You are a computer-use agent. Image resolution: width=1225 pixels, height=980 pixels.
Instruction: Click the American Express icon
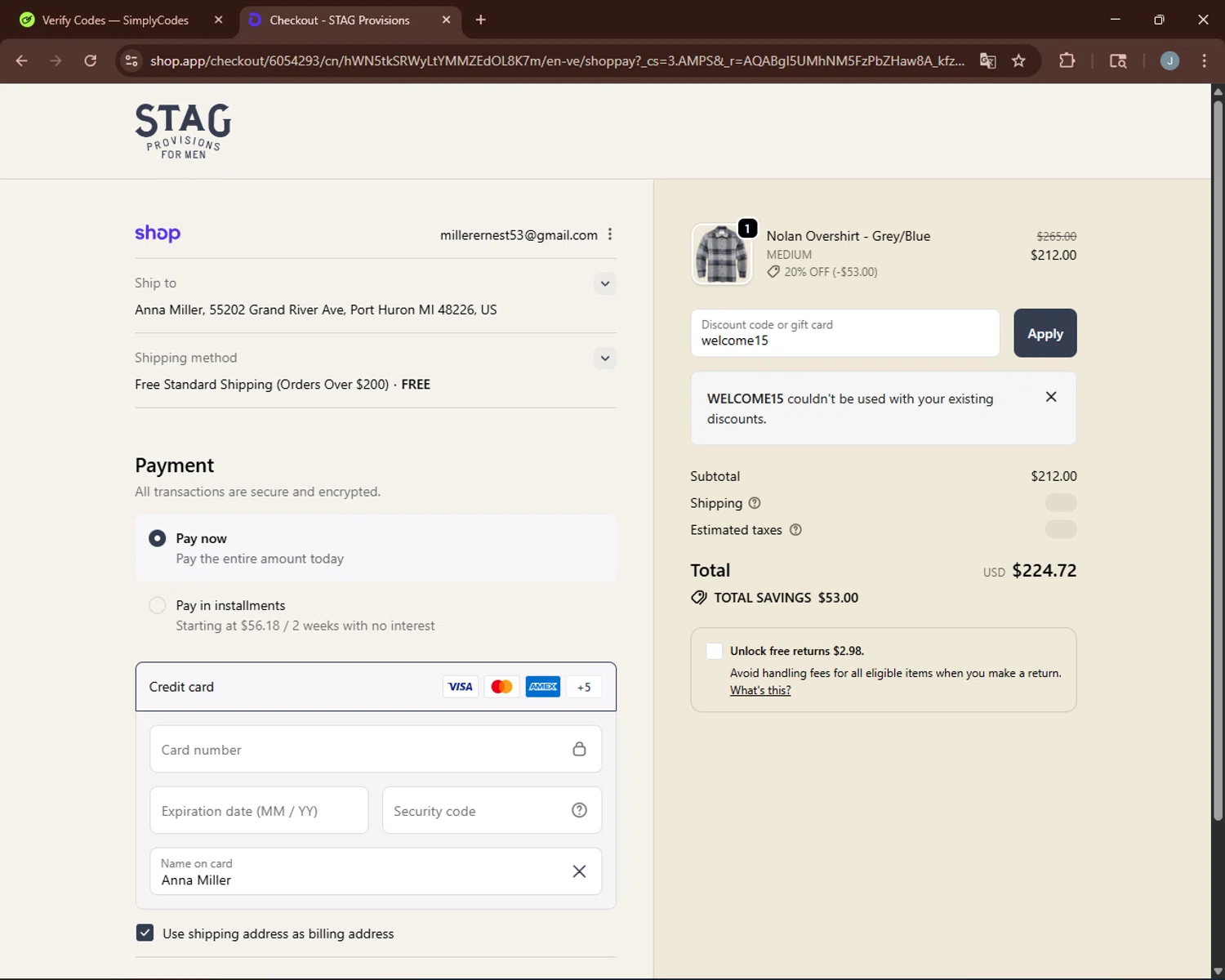543,687
